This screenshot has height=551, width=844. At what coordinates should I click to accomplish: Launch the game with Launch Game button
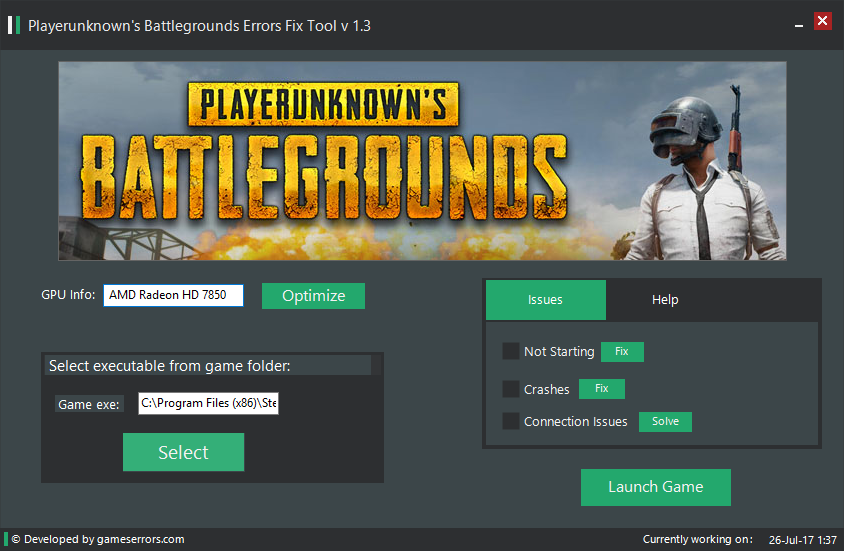(x=656, y=487)
